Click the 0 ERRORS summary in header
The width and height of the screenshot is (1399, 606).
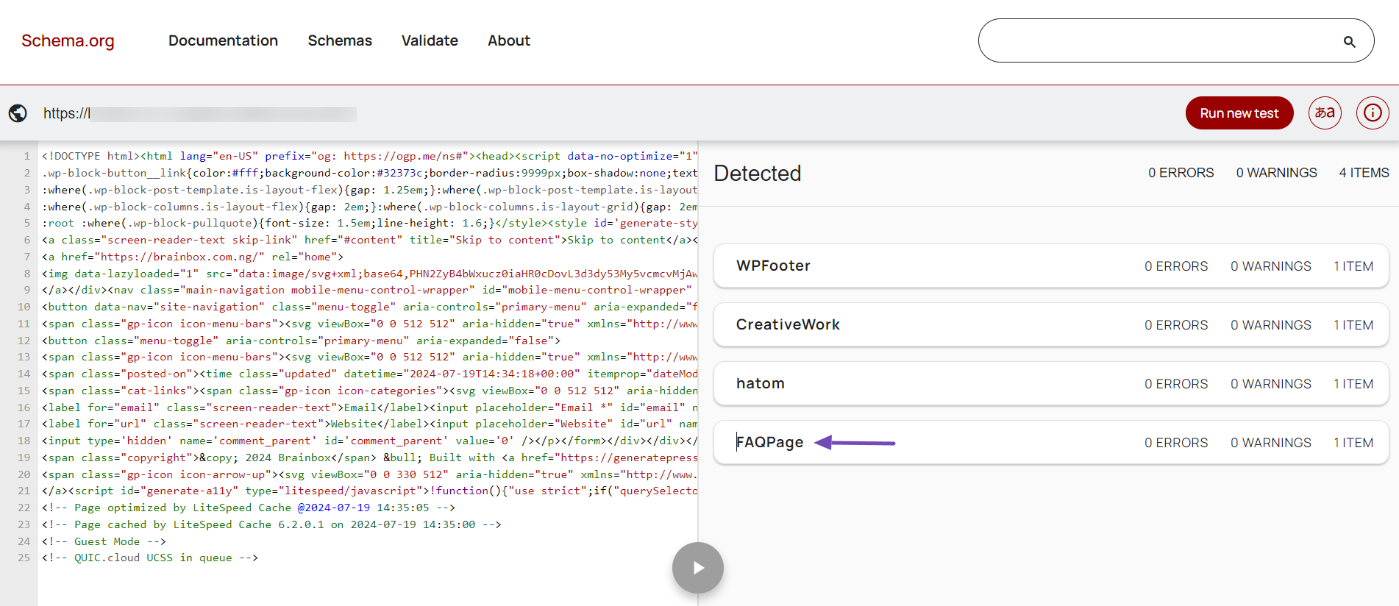click(x=1181, y=173)
